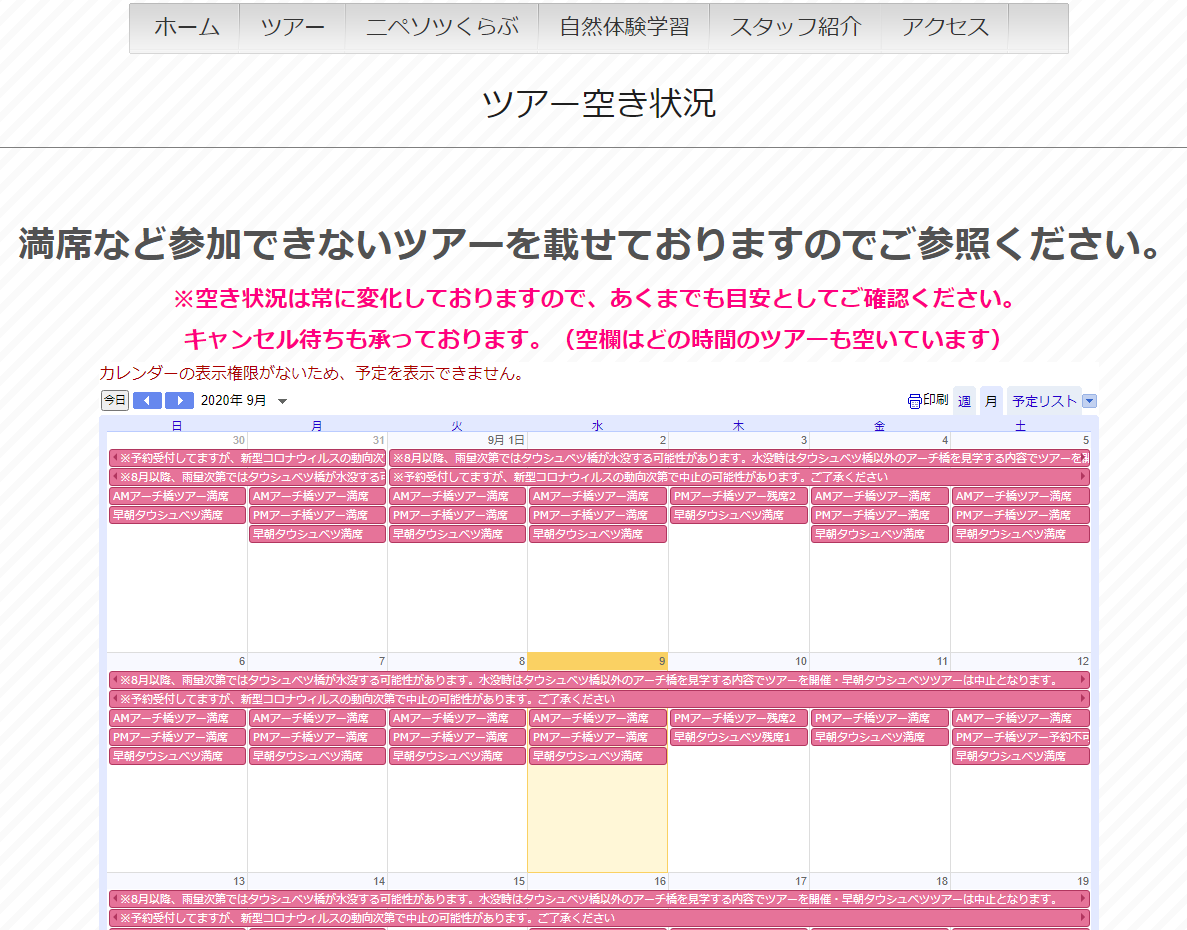1187x930 pixels.
Task: Open ※予約受付 coronavirus notice banner starting September 1
Action: (740, 477)
